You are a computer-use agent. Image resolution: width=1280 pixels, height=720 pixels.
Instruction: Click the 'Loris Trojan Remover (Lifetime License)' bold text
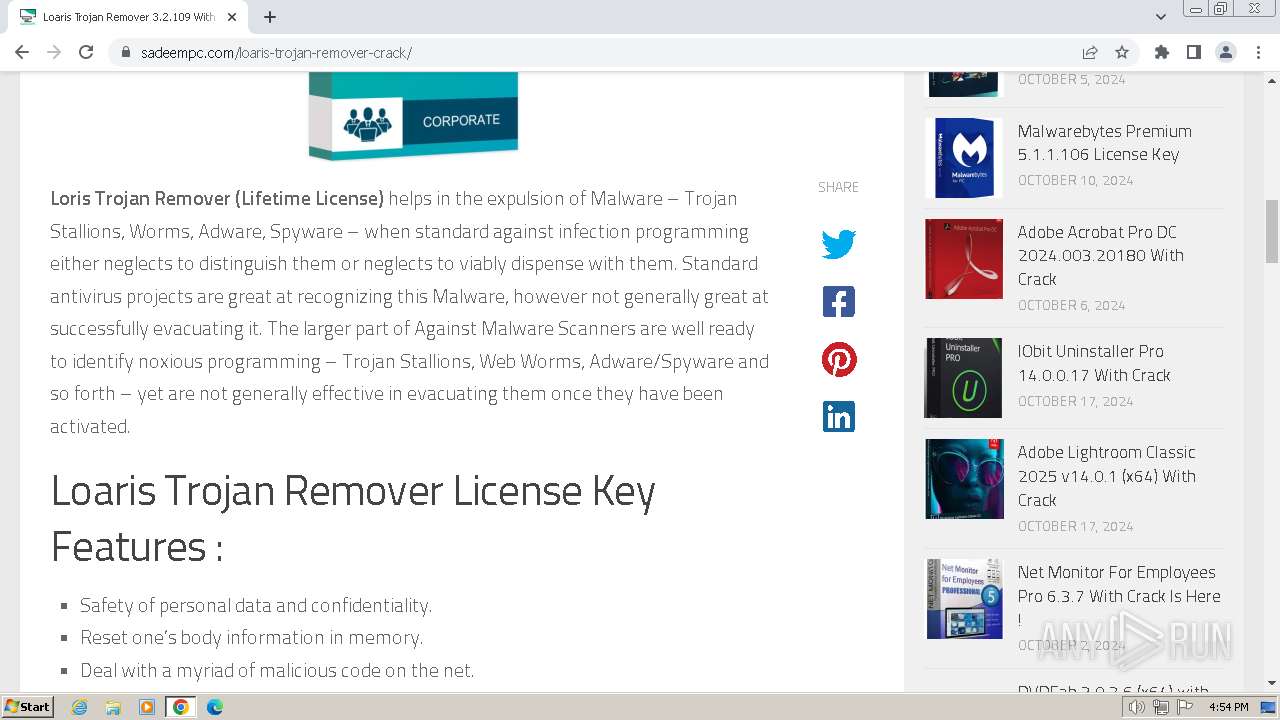[x=217, y=198]
